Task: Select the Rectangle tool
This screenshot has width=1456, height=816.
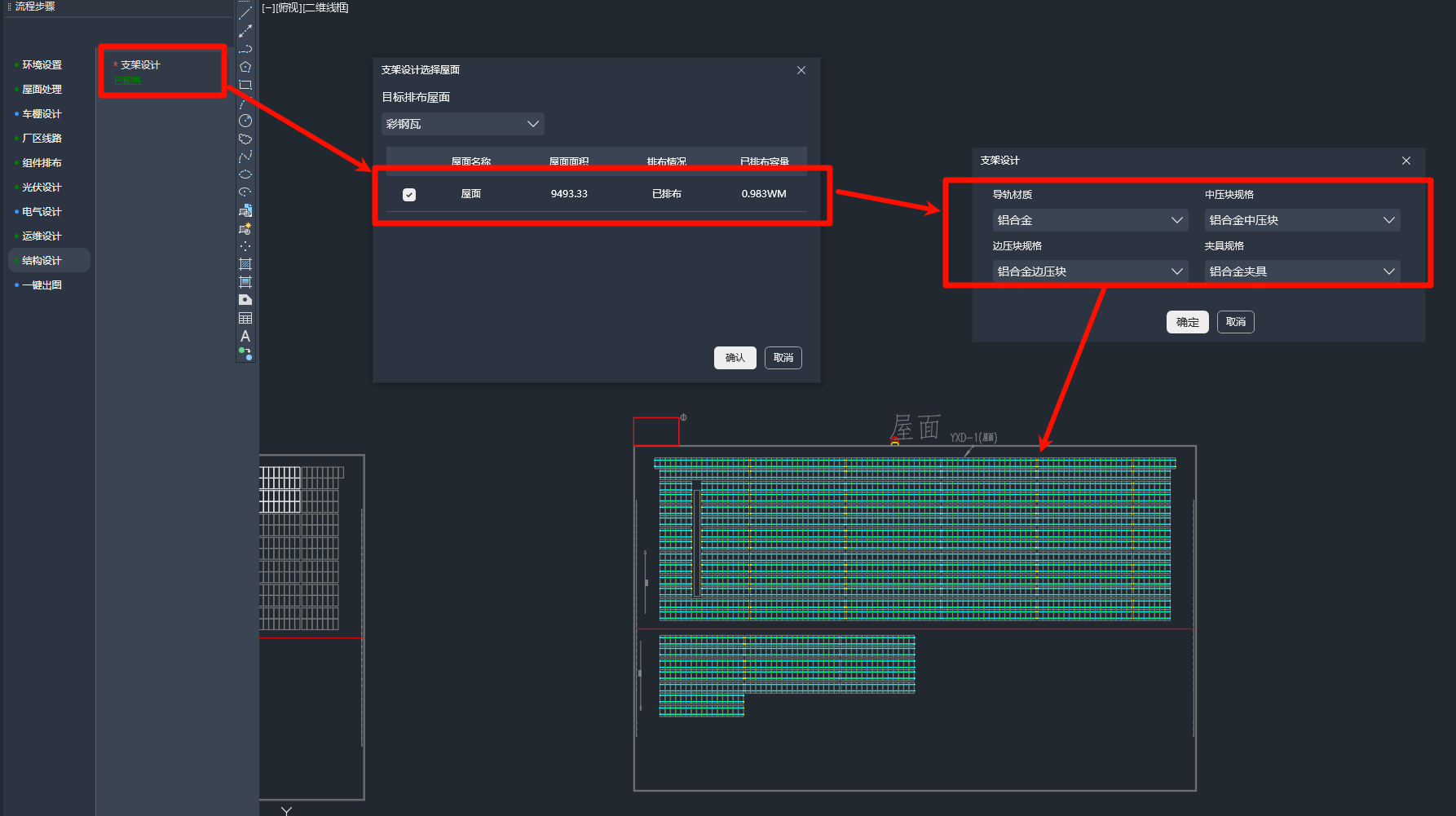Action: [x=245, y=85]
